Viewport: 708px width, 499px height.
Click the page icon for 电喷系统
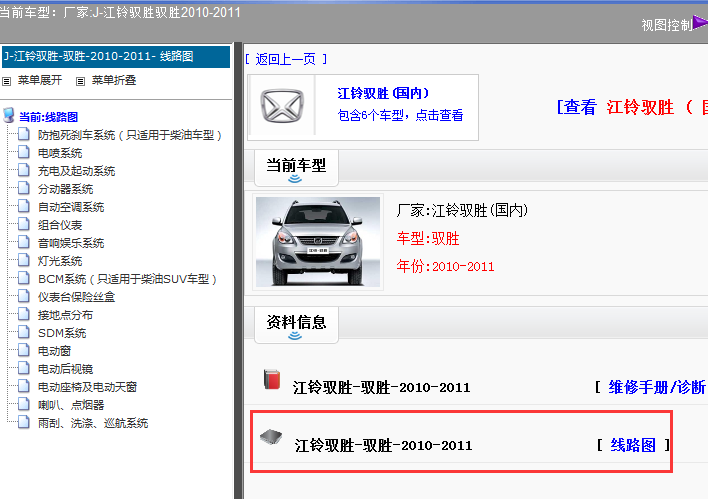[24, 152]
